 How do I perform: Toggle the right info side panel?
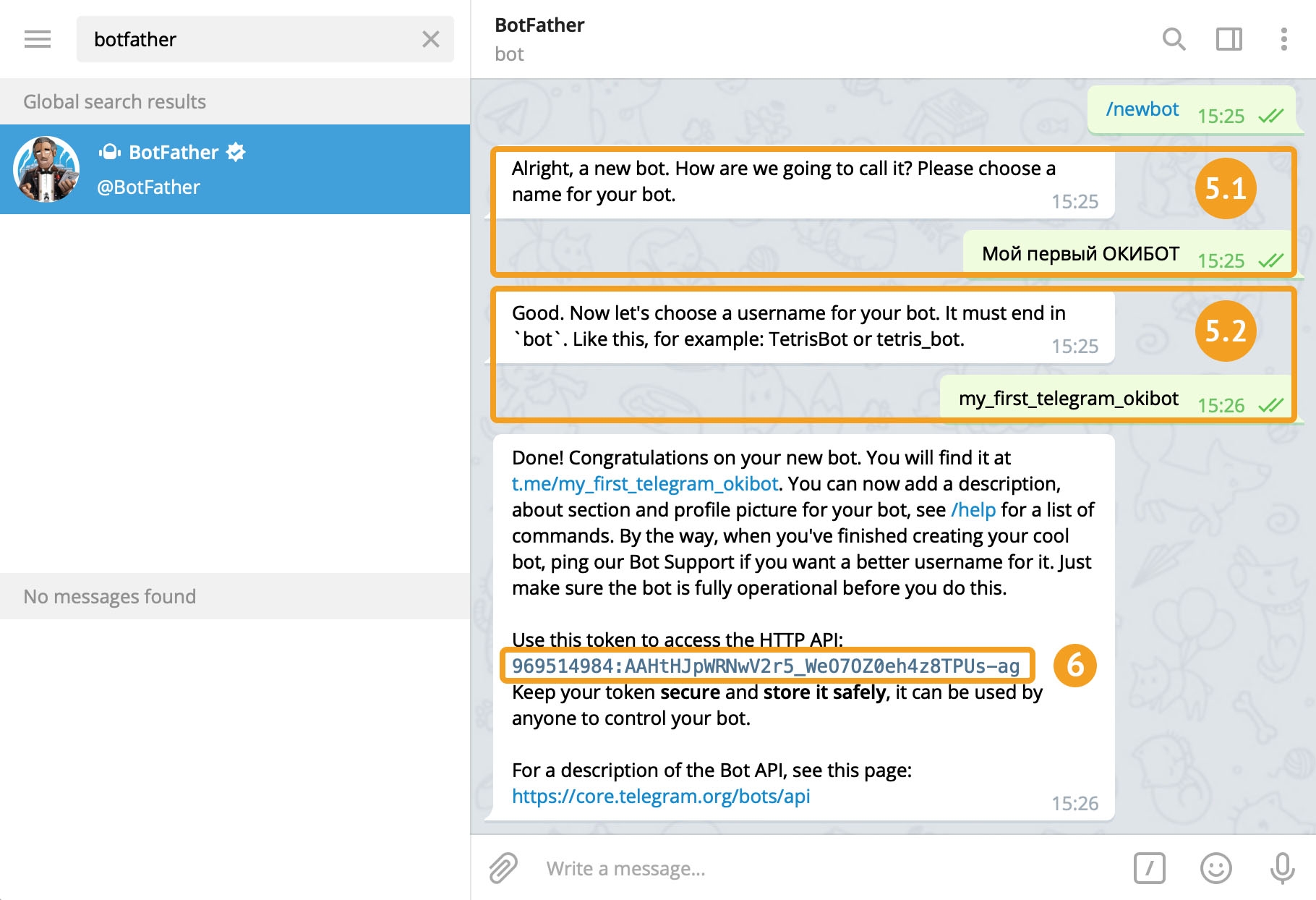point(1229,39)
